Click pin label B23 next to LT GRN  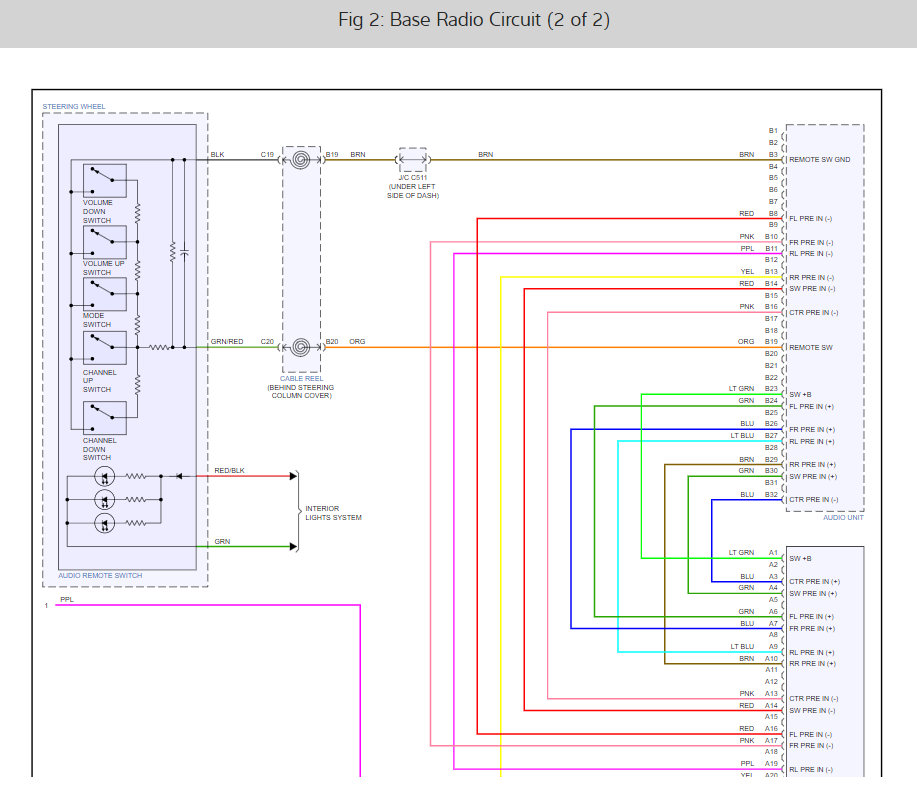coord(771,388)
